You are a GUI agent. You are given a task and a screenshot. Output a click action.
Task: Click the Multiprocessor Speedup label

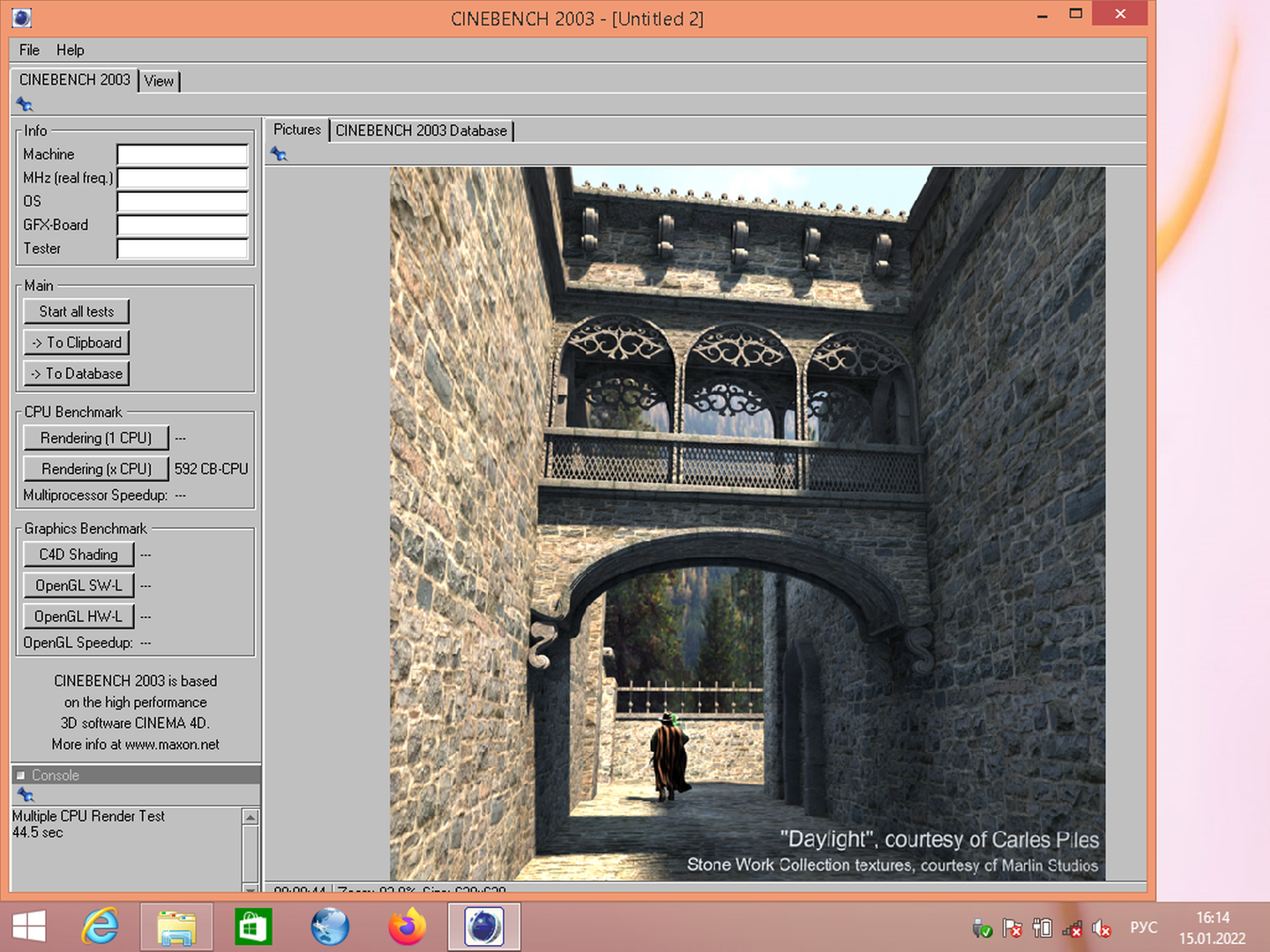pyautogui.click(x=95, y=495)
